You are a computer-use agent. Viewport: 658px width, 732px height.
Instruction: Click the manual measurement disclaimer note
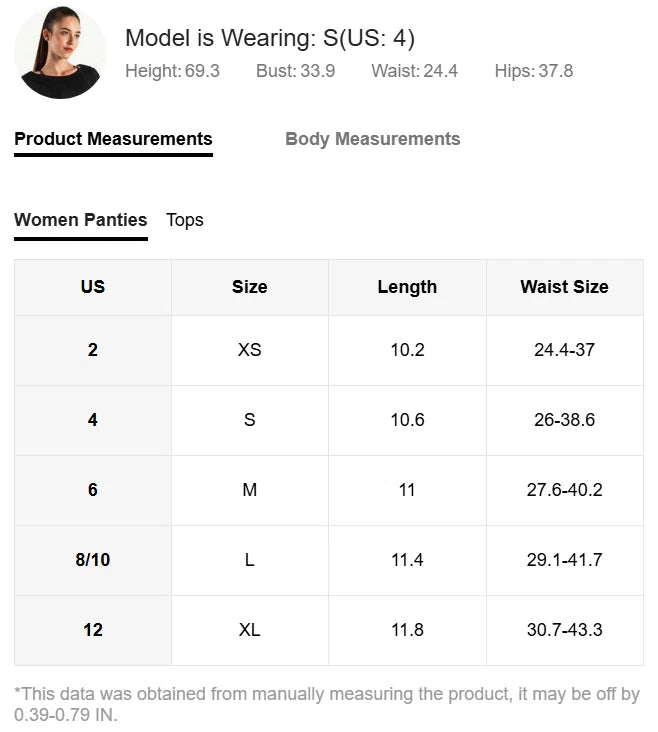tap(327, 704)
